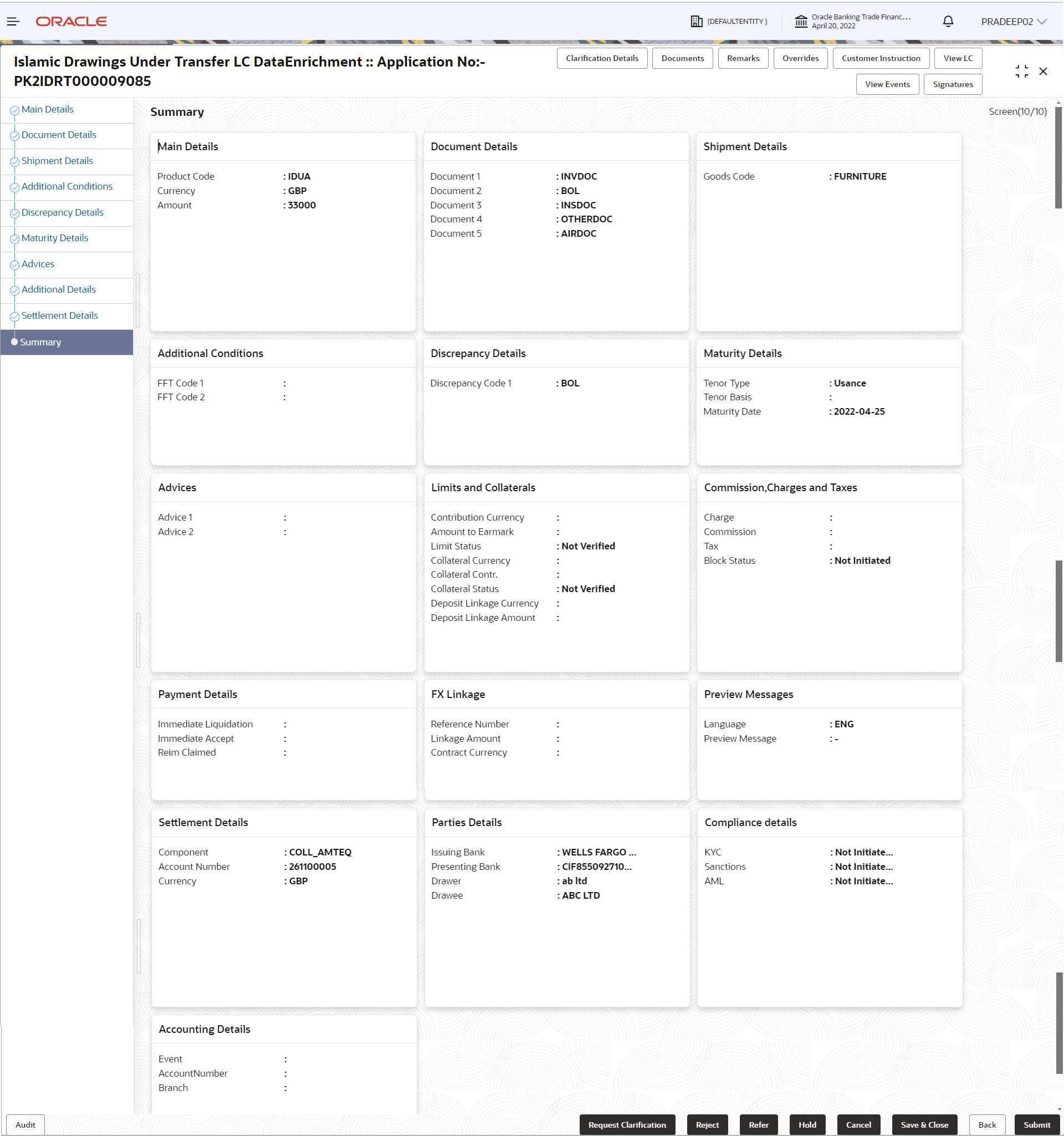Click the Request Clarification button
Screen dimensions: 1064x1136
pyautogui.click(x=627, y=1124)
